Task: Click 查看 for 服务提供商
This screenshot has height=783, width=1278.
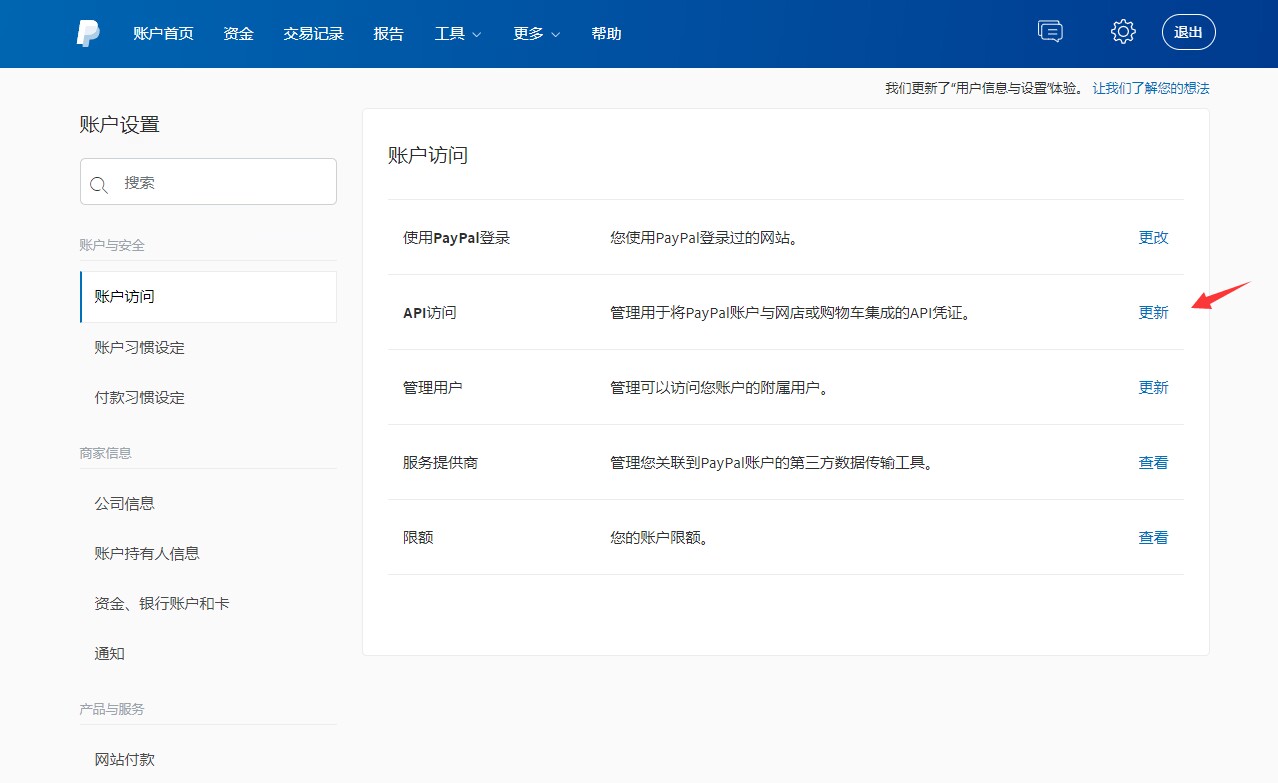Action: pyautogui.click(x=1153, y=462)
